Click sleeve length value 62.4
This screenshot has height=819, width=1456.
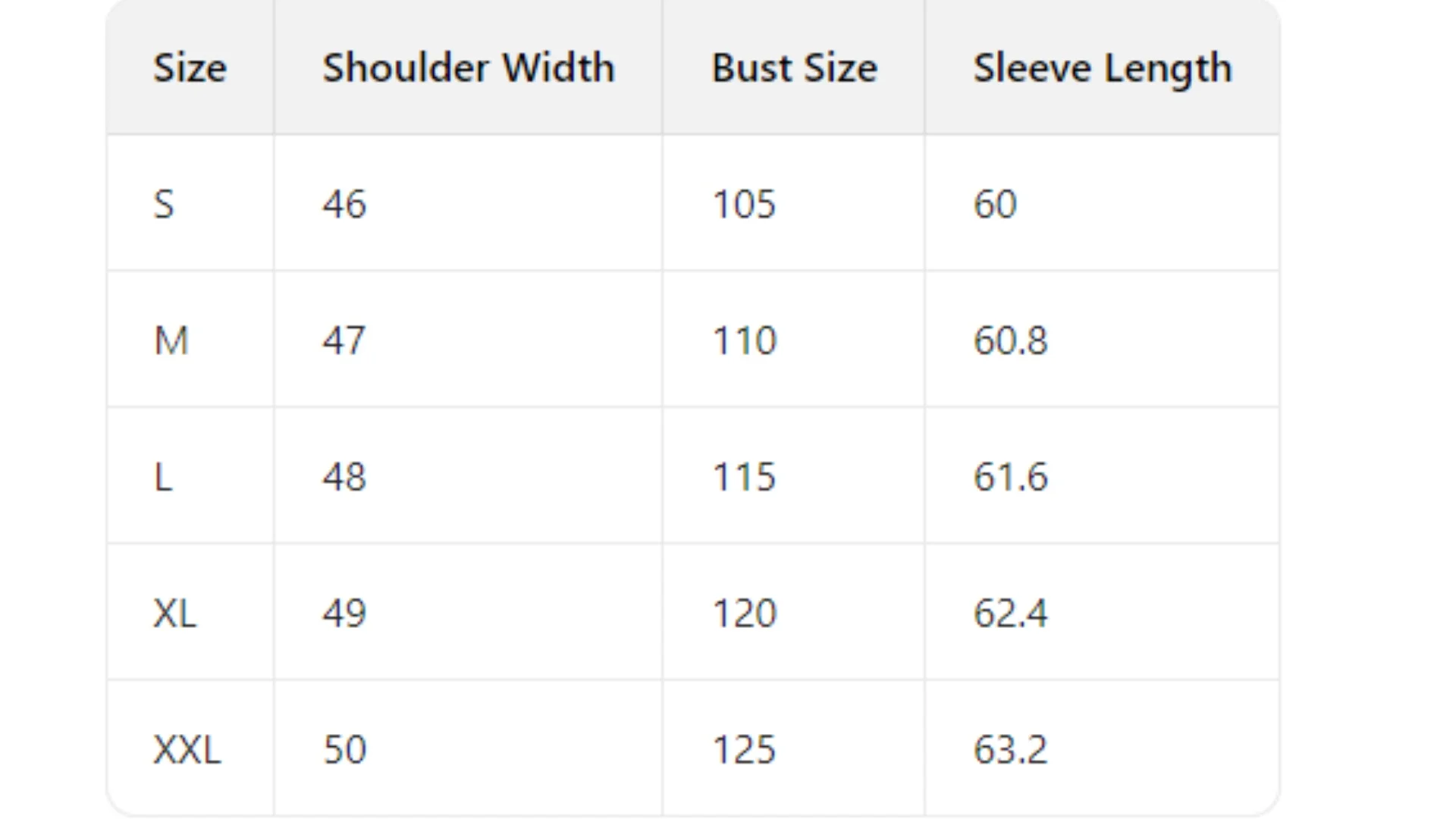pyautogui.click(x=1010, y=613)
